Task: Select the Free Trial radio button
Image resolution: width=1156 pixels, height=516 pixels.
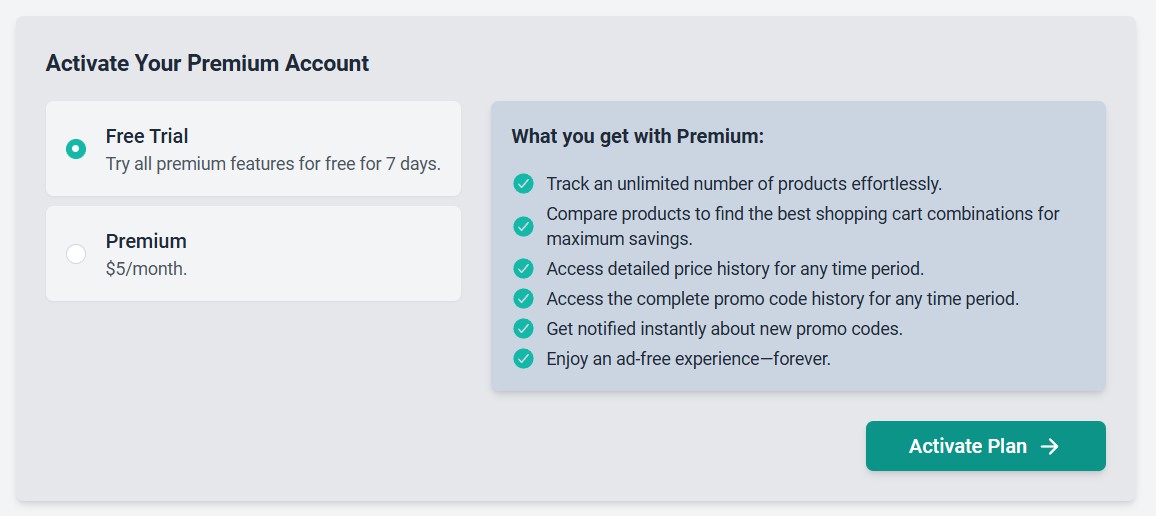Action: pos(76,149)
